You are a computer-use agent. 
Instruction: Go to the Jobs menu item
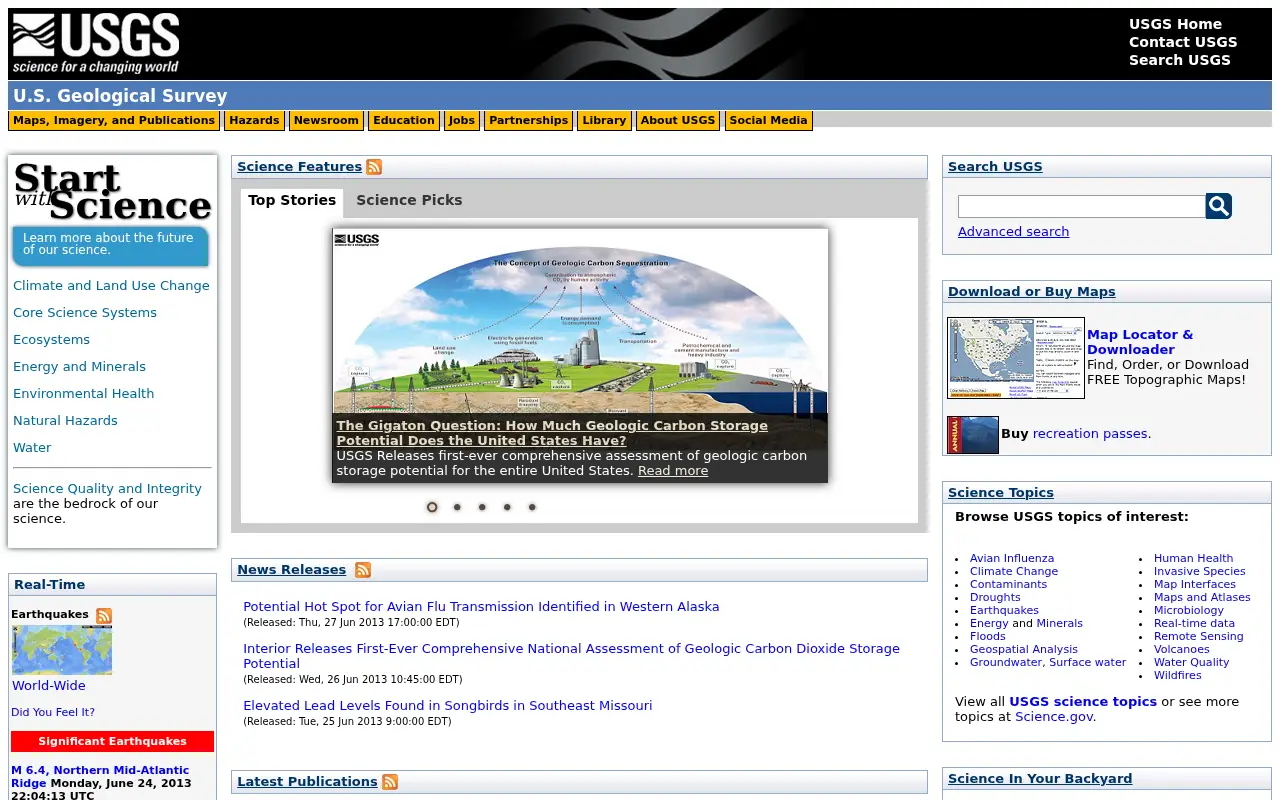[x=462, y=121]
